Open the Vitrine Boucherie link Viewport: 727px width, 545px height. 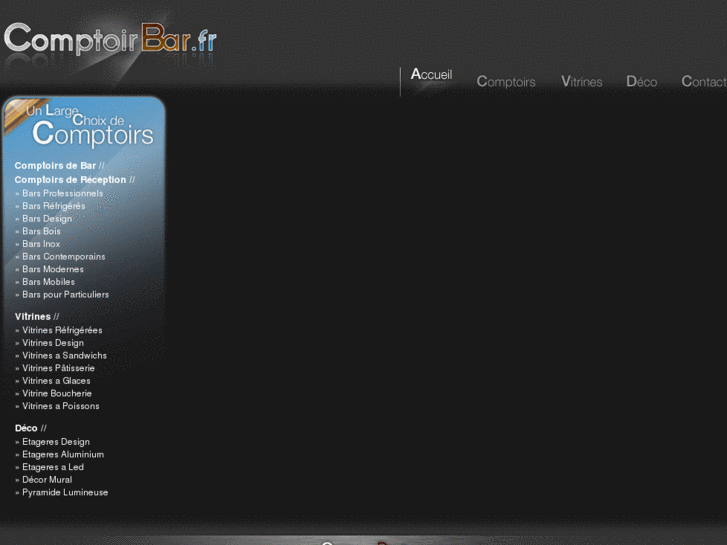[57, 393]
